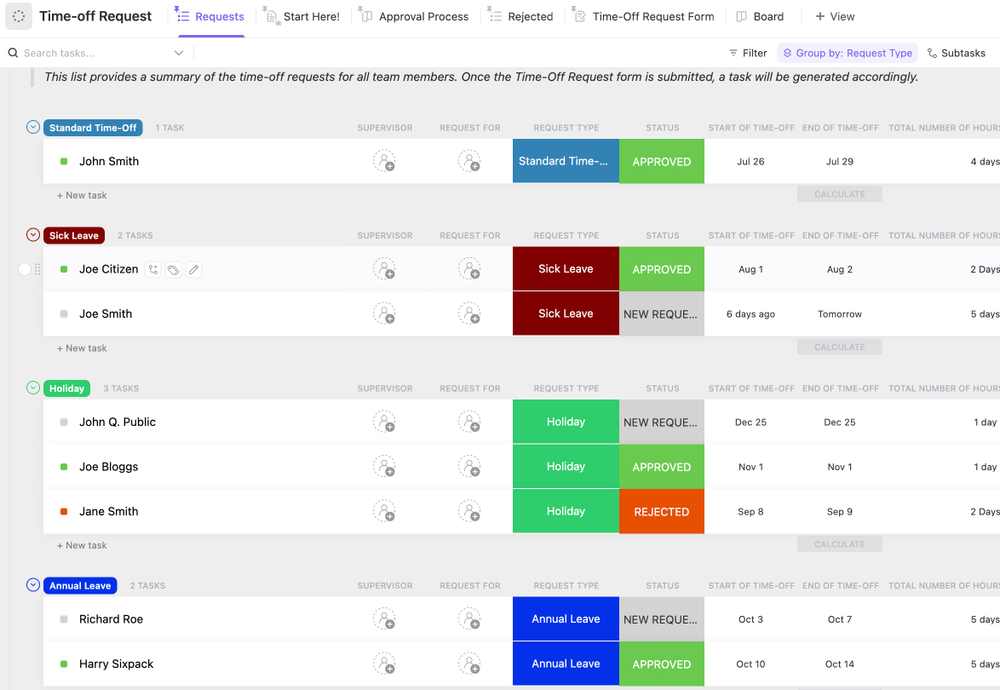Assign supervisor icon for Joe Bloggs

click(384, 467)
